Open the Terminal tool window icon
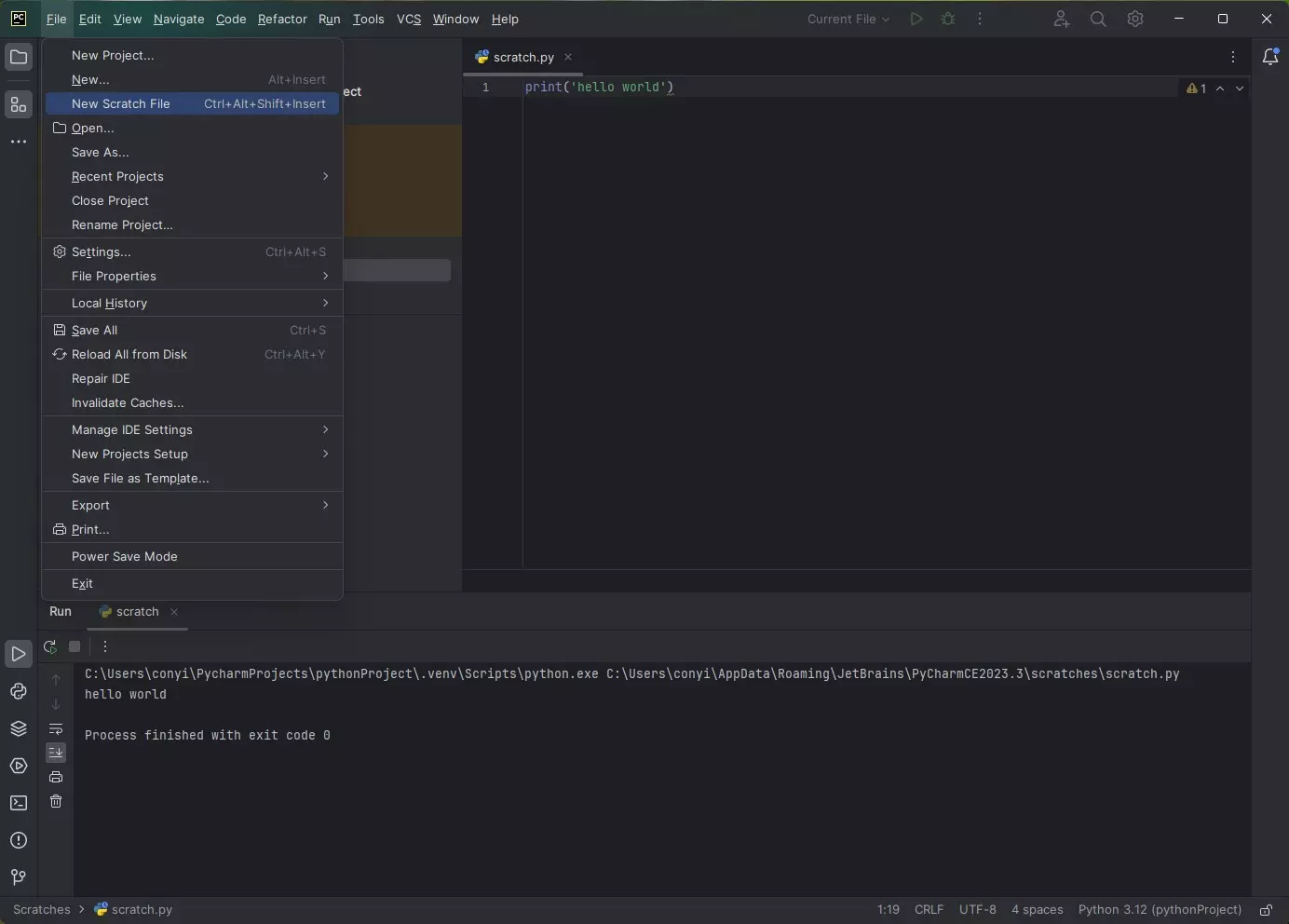 [19, 803]
